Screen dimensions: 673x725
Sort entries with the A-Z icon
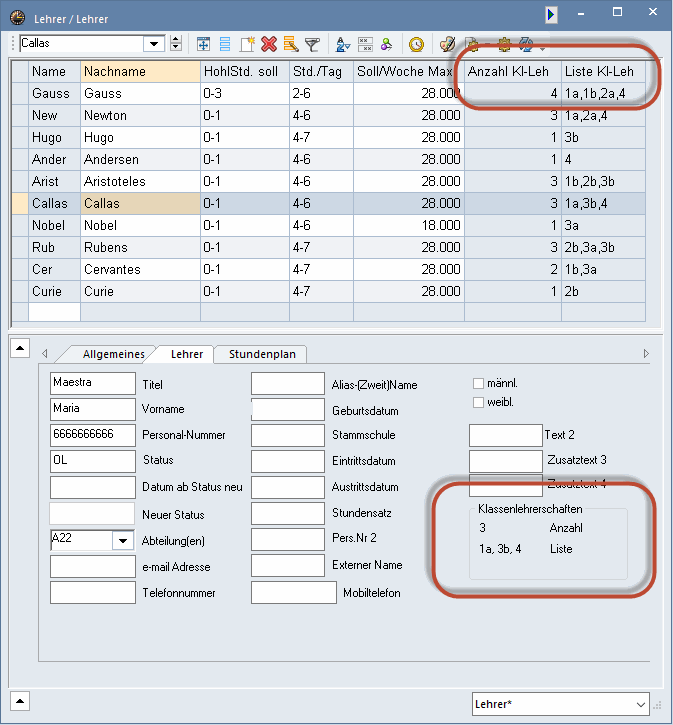[x=343, y=44]
